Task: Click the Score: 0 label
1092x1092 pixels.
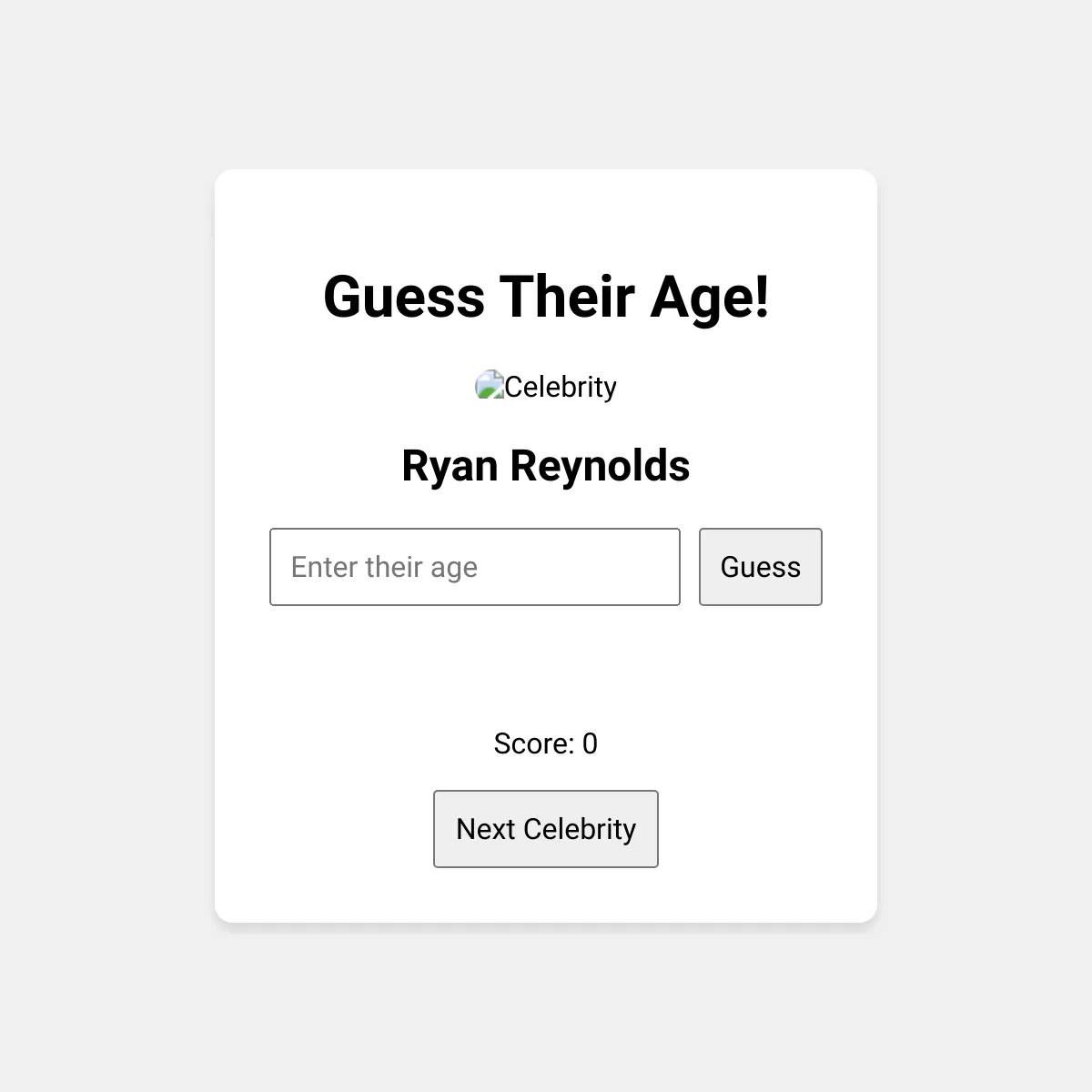Action: click(x=546, y=743)
